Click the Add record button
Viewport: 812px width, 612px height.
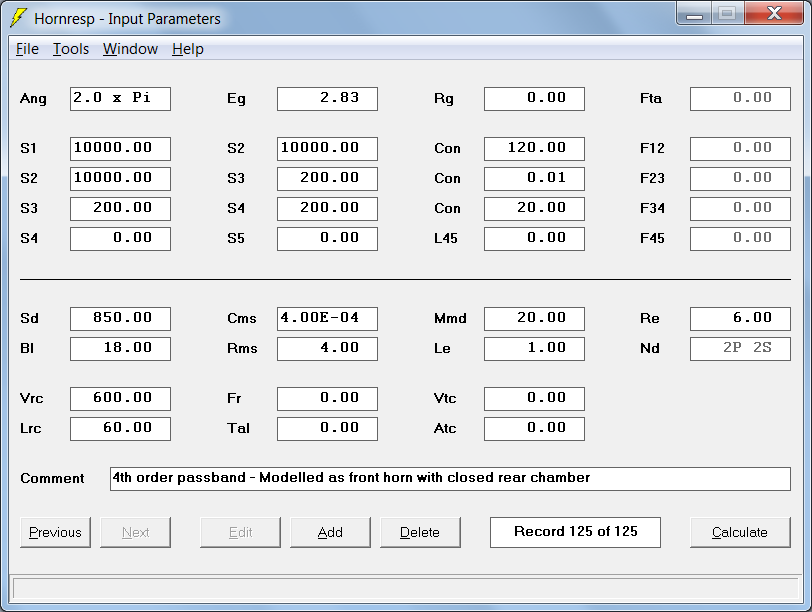pos(330,532)
